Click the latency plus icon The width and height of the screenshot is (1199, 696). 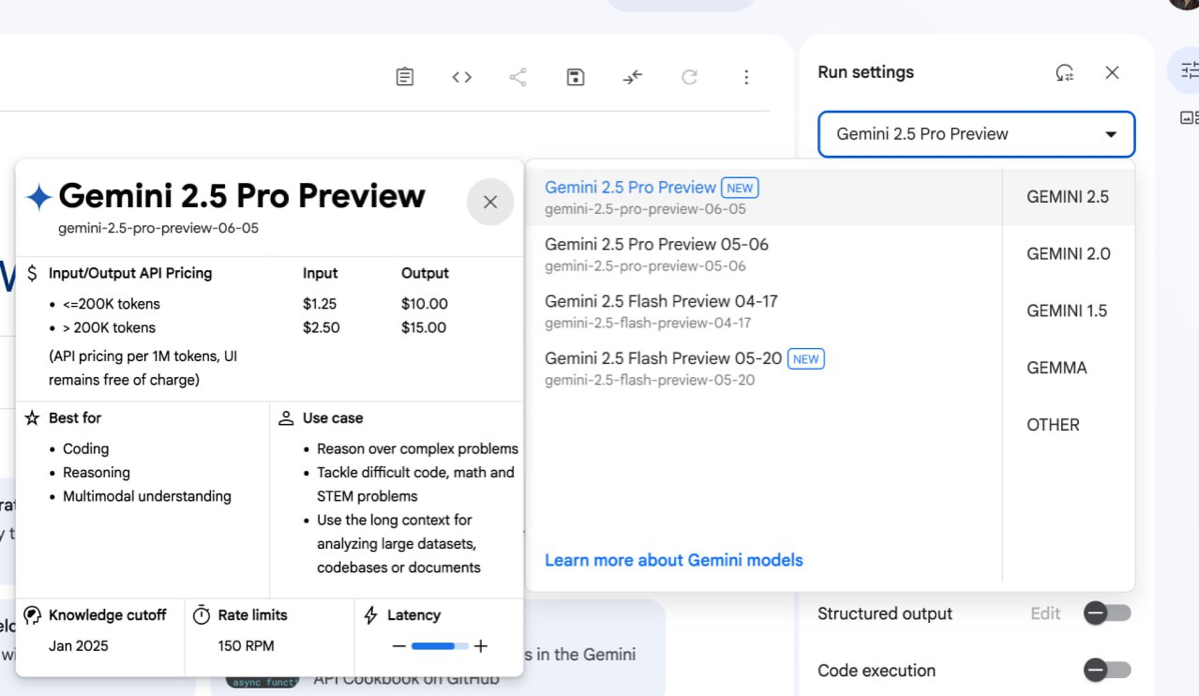[480, 646]
